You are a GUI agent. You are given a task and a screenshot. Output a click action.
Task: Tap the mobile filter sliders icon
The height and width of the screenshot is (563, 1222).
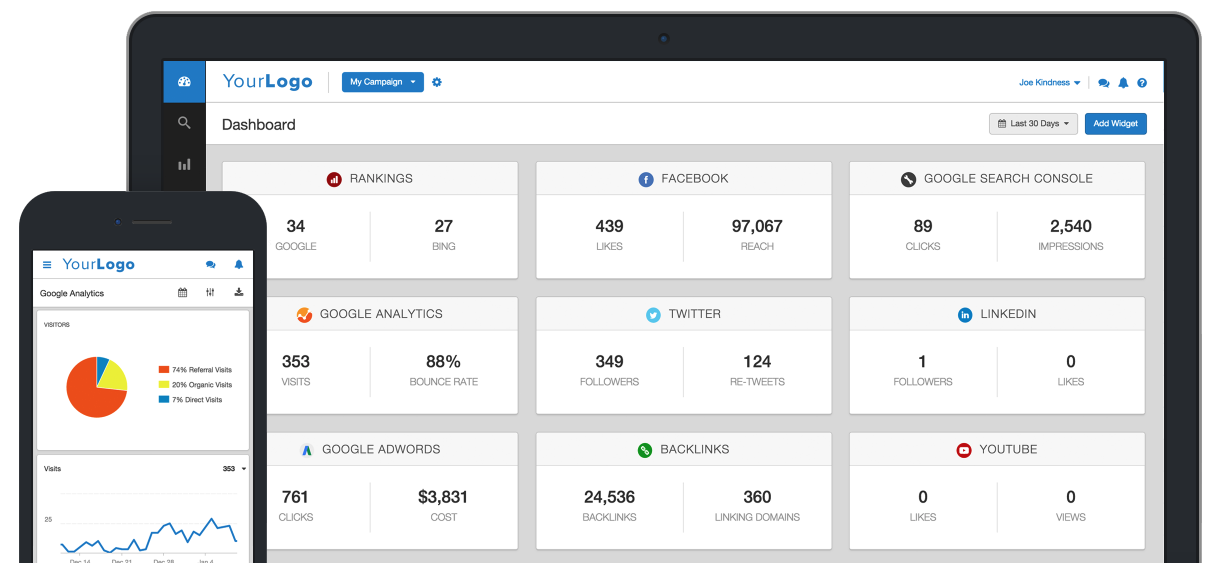click(210, 293)
